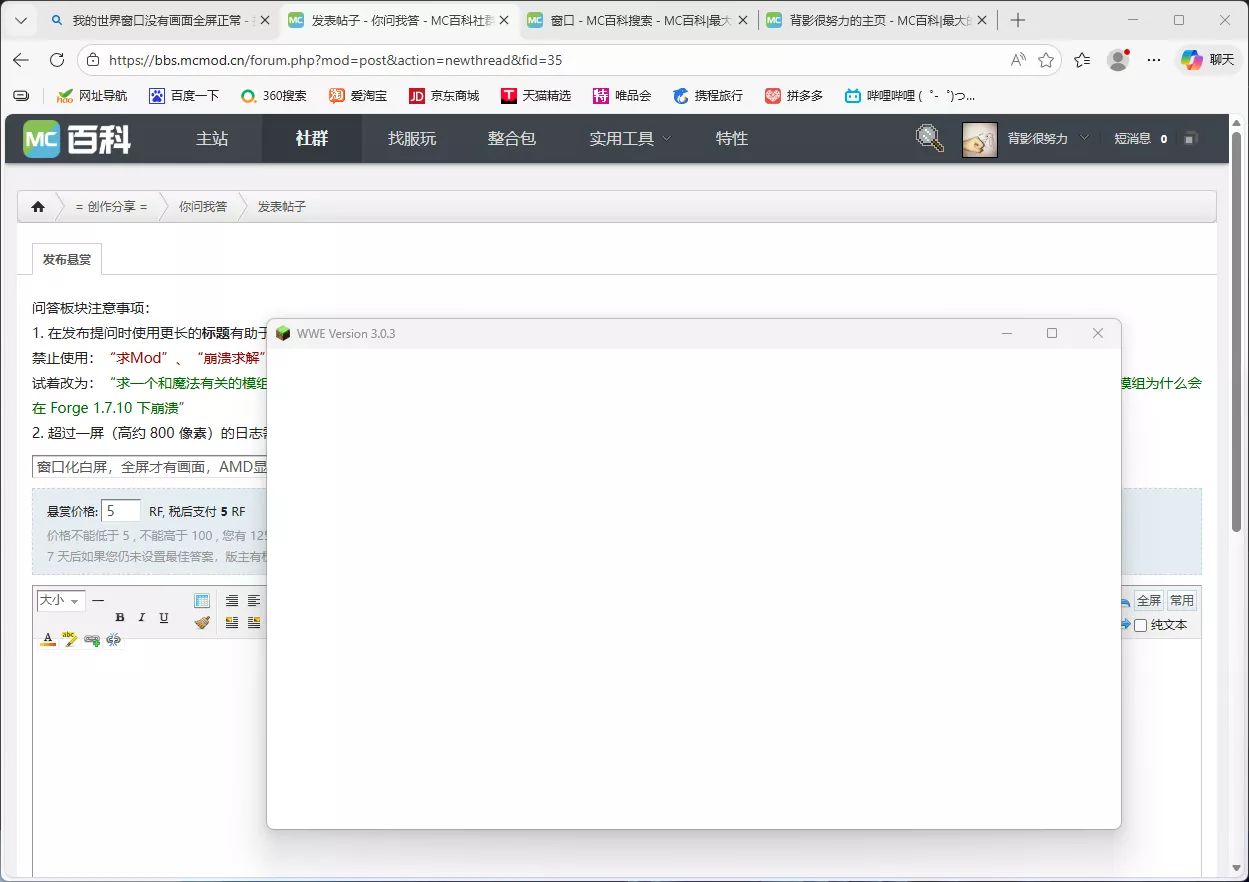Viewport: 1249px width, 882px height.
Task: Insert a table using the table icon
Action: tap(201, 598)
